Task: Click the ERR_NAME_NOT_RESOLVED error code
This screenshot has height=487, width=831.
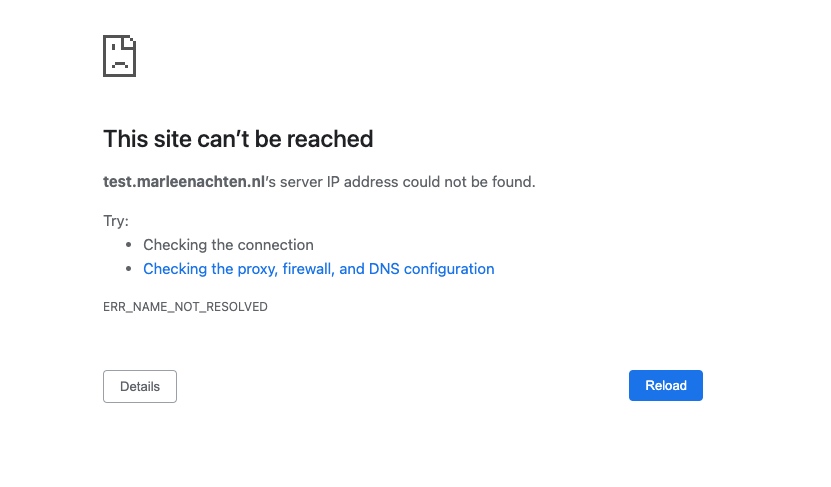Action: point(185,307)
